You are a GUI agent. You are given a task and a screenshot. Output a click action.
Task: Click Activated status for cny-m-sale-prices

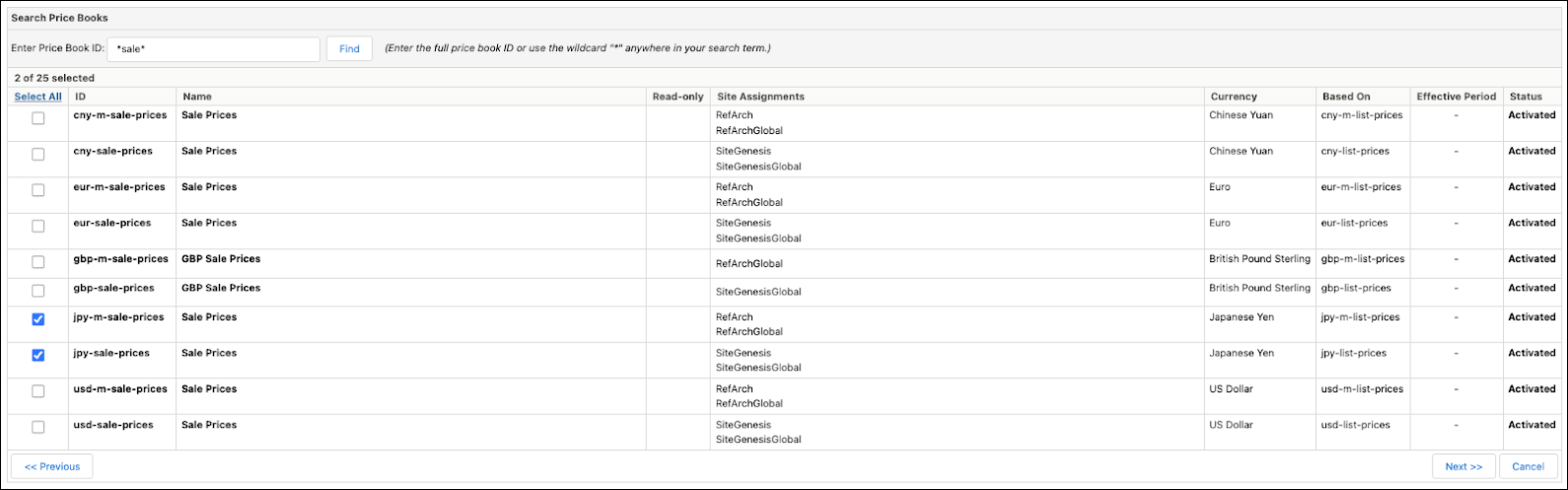1532,115
